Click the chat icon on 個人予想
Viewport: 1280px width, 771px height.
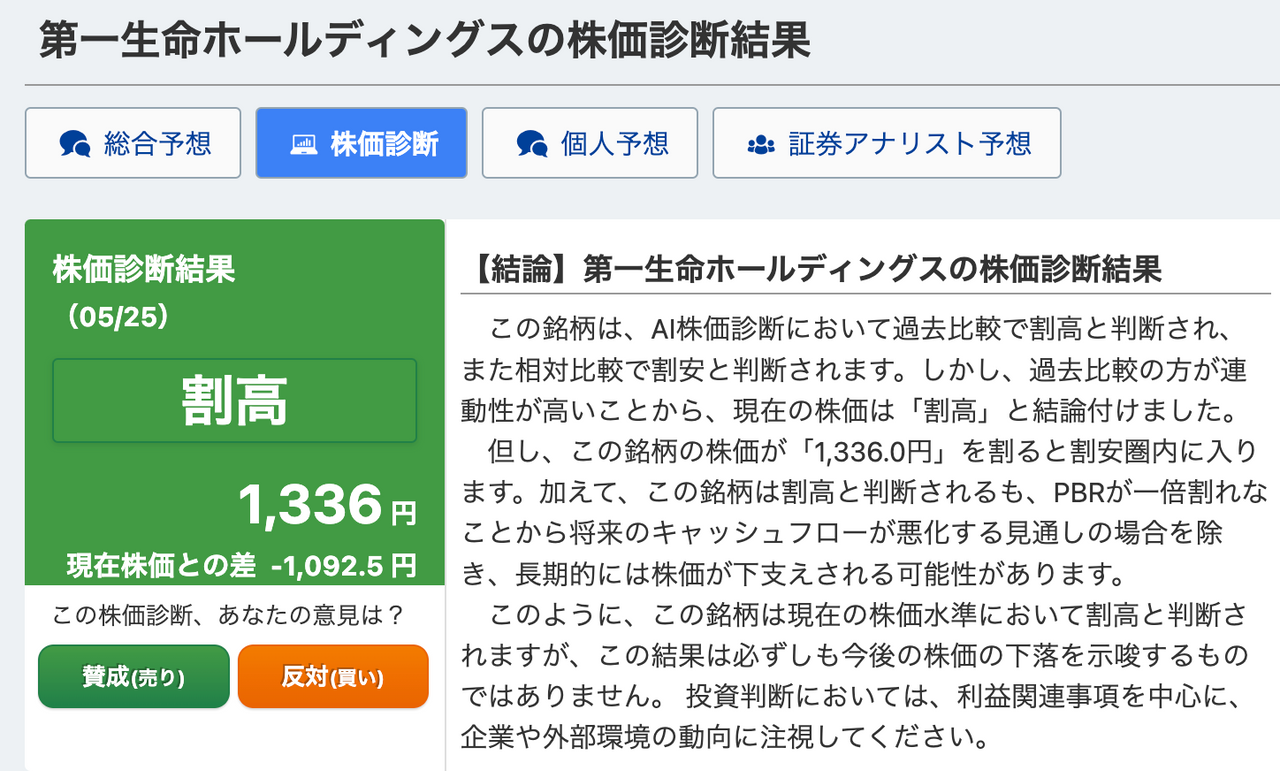click(532, 144)
